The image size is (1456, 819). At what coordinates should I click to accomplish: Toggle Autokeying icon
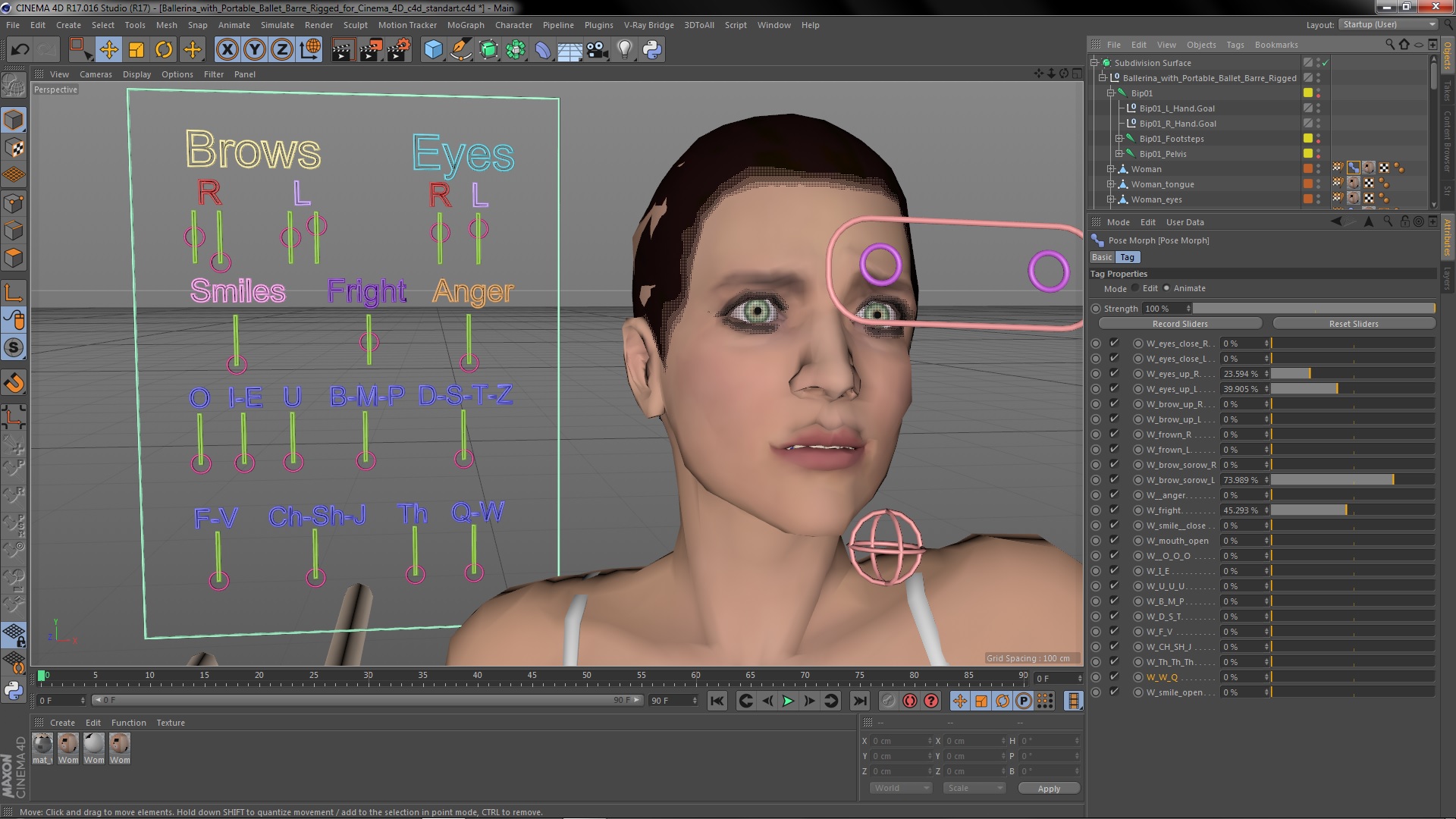point(909,701)
